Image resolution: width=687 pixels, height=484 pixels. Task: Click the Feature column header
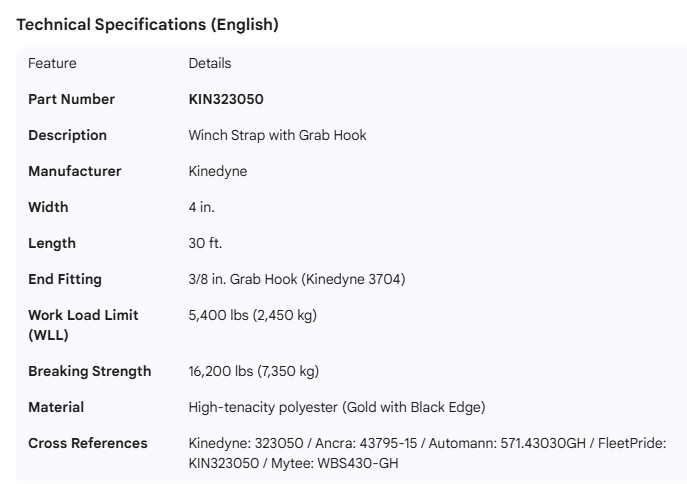coord(52,63)
